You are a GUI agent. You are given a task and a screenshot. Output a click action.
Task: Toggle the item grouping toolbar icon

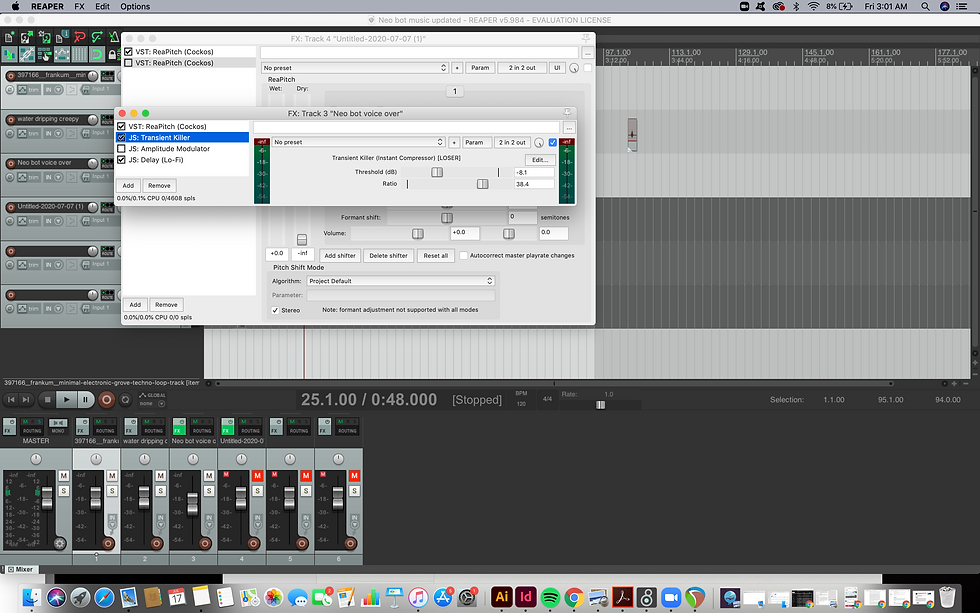(26, 55)
